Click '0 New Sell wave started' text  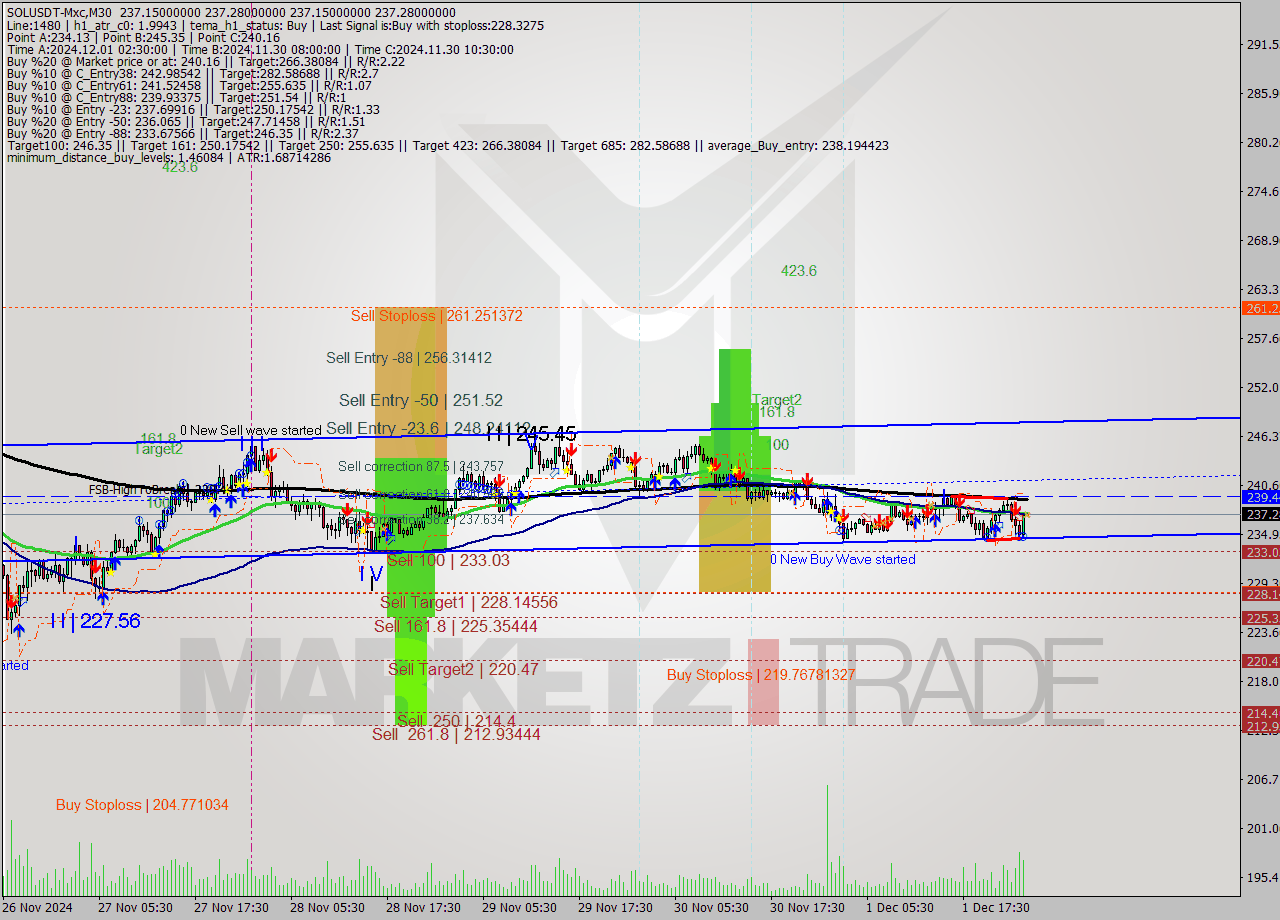pos(250,430)
